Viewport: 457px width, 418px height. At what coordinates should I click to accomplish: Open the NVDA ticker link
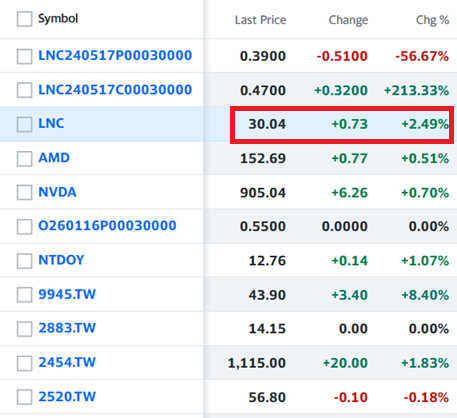(x=57, y=192)
